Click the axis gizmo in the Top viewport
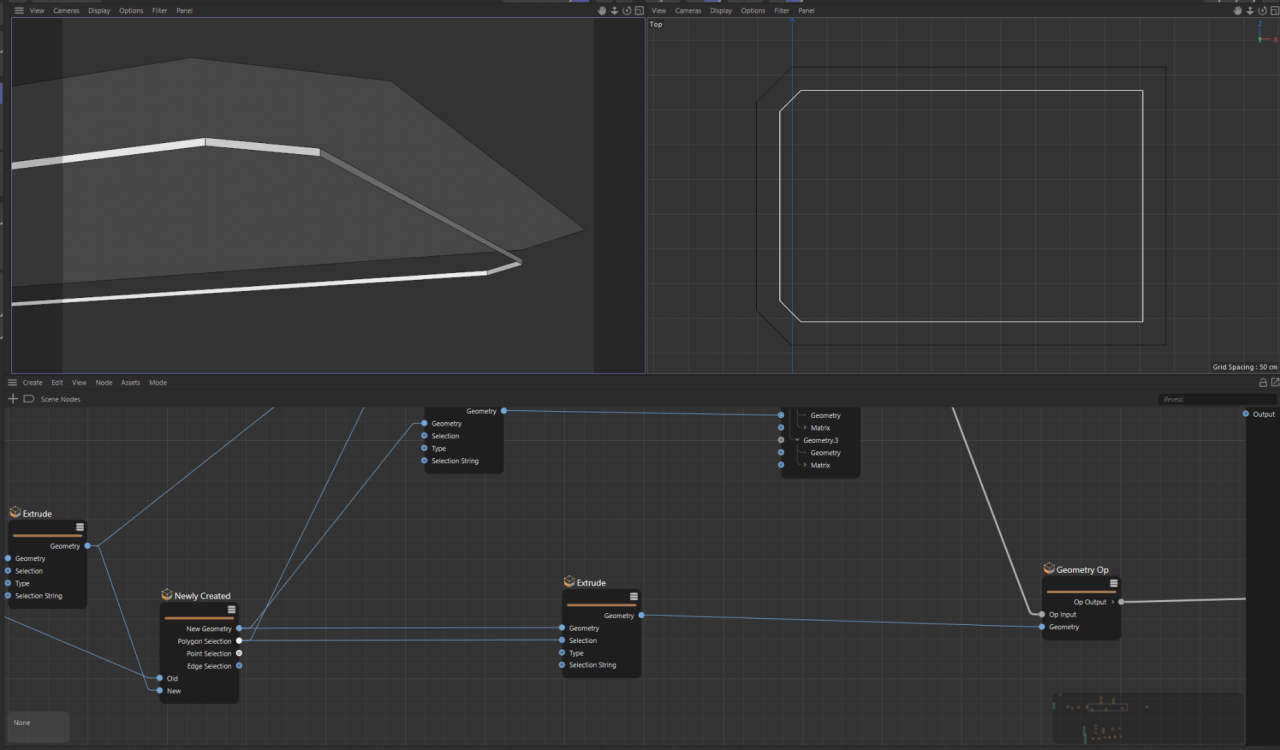The width and height of the screenshot is (1280, 750). [1267, 34]
